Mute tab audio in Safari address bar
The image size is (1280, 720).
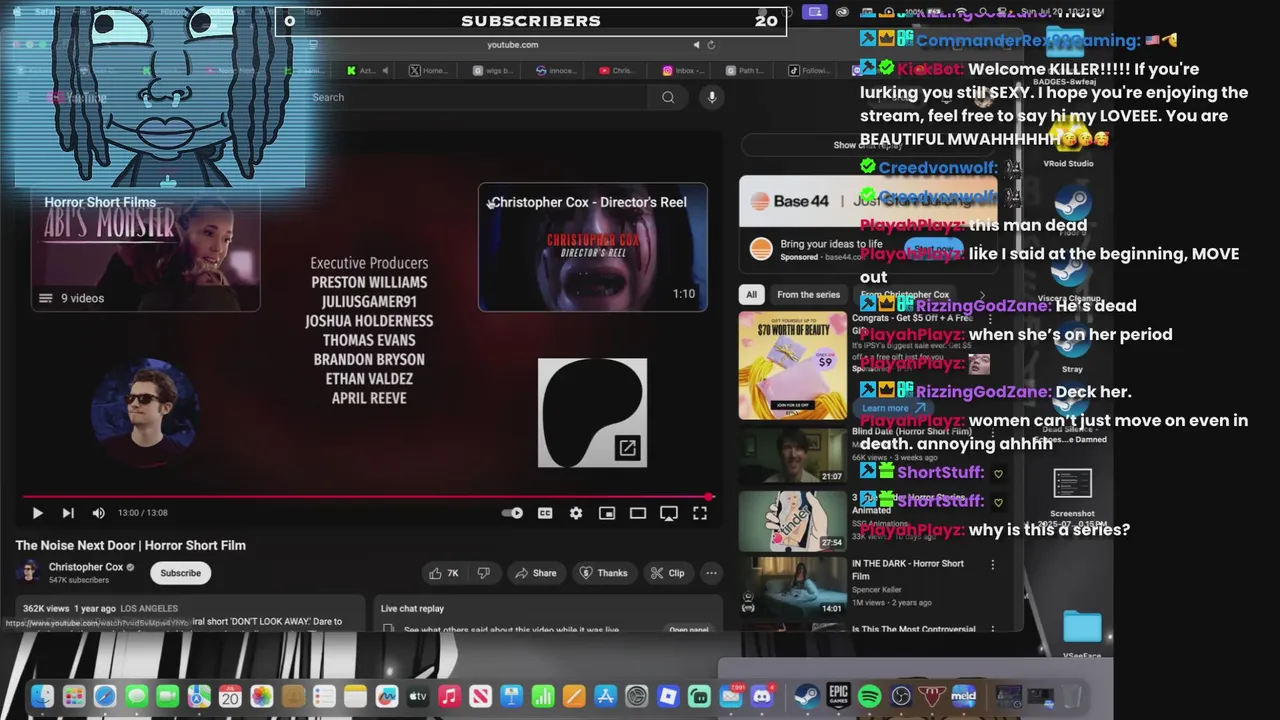(x=696, y=44)
